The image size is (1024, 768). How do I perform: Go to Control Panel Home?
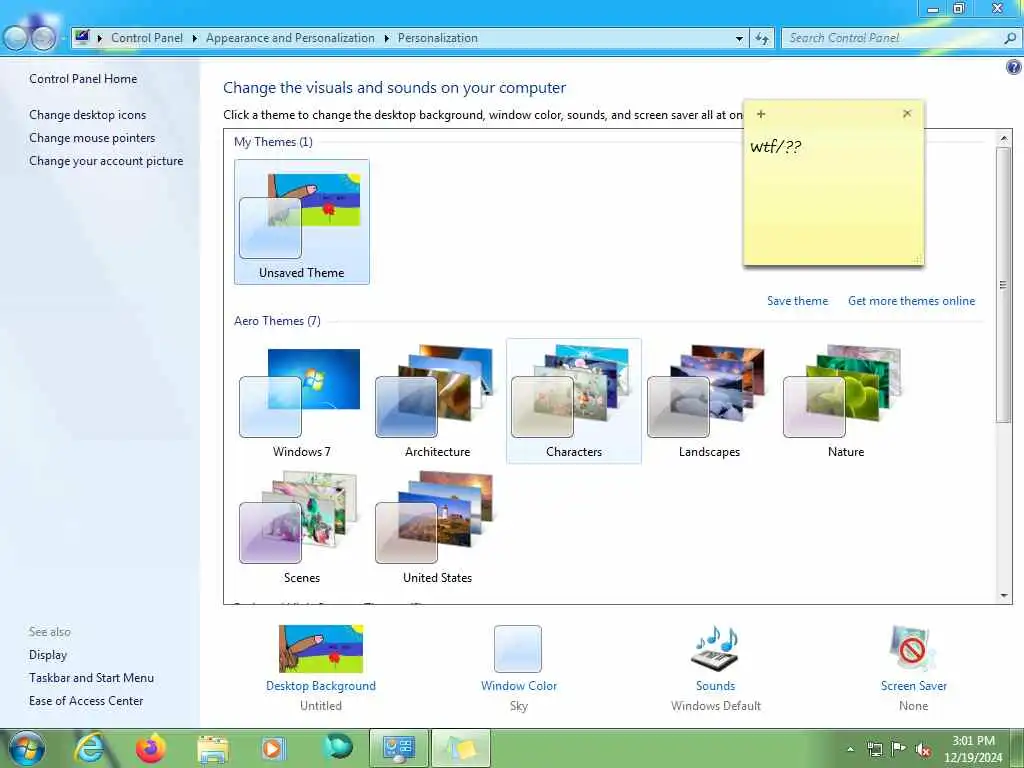click(83, 79)
